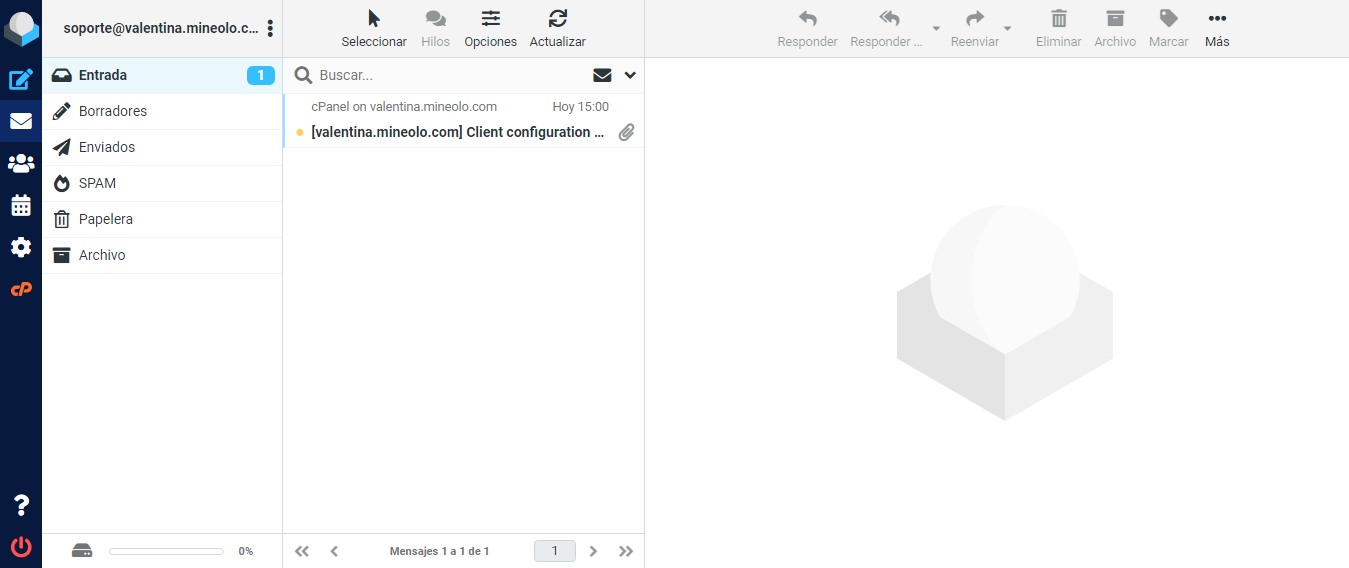The image size is (1349, 568).
Task: Toggle the yellow unread dot on message
Action: click(x=300, y=132)
